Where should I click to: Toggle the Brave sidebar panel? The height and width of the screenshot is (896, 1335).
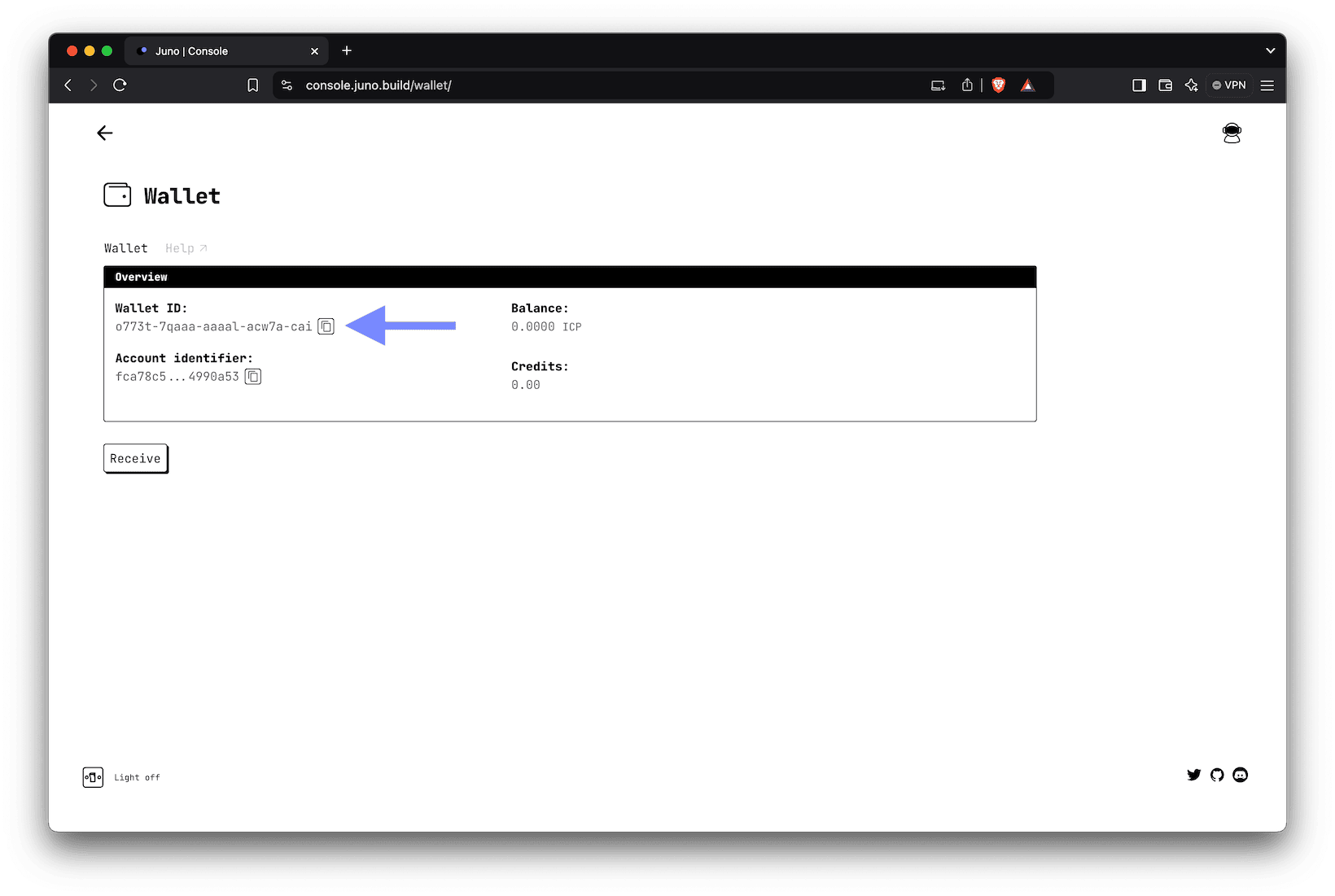(x=1139, y=85)
